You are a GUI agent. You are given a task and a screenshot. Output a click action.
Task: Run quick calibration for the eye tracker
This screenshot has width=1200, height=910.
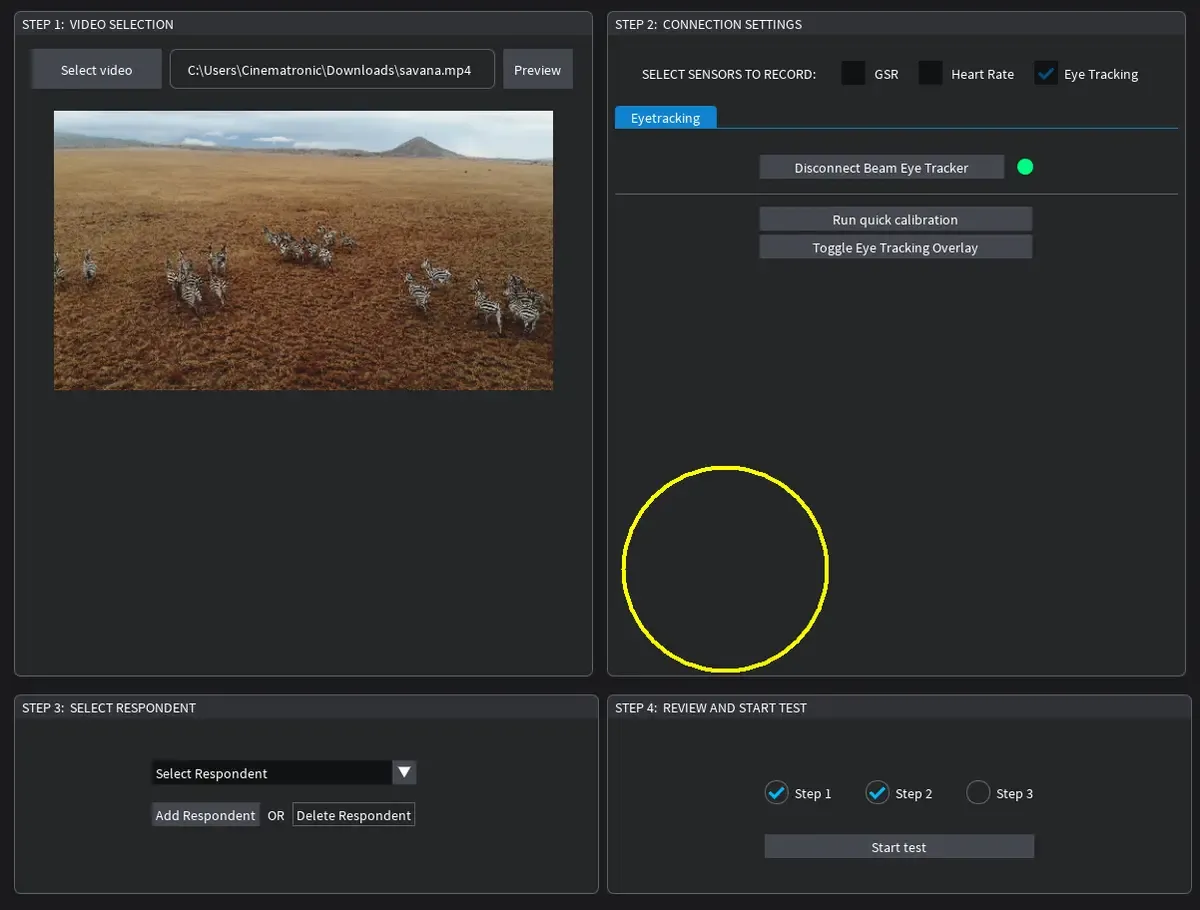(895, 219)
